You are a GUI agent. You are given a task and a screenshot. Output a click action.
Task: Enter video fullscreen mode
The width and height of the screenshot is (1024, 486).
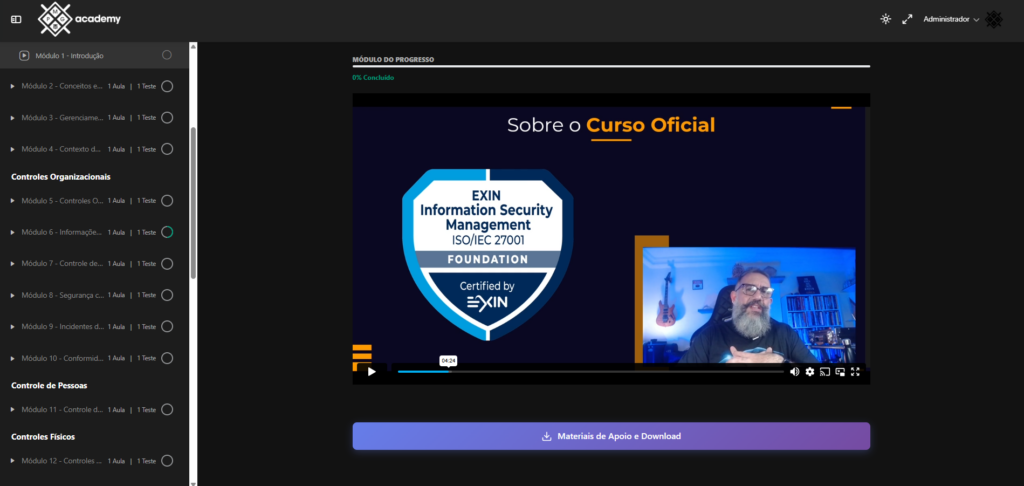click(x=856, y=372)
